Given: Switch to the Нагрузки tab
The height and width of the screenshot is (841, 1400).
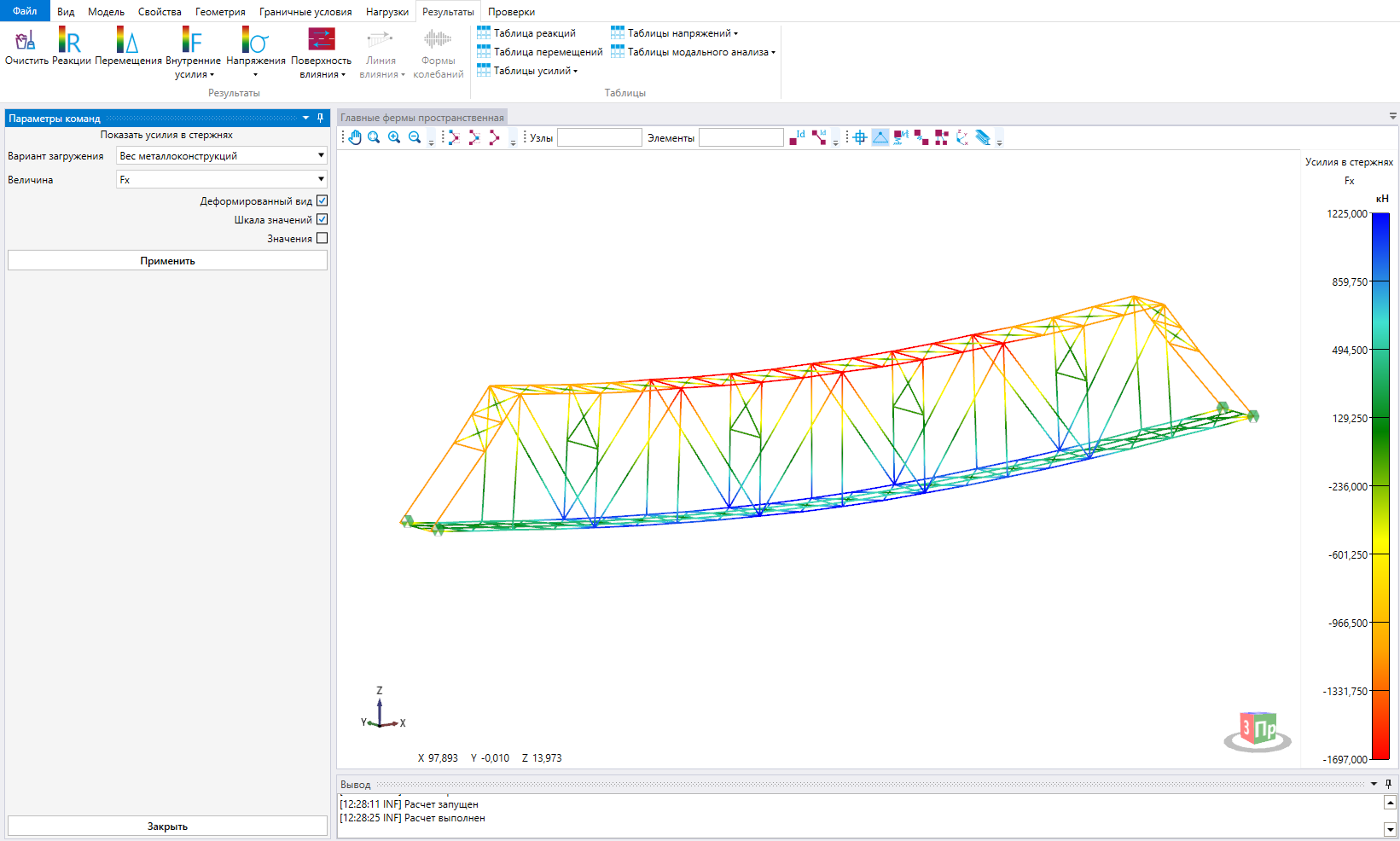Looking at the screenshot, I should 387,12.
